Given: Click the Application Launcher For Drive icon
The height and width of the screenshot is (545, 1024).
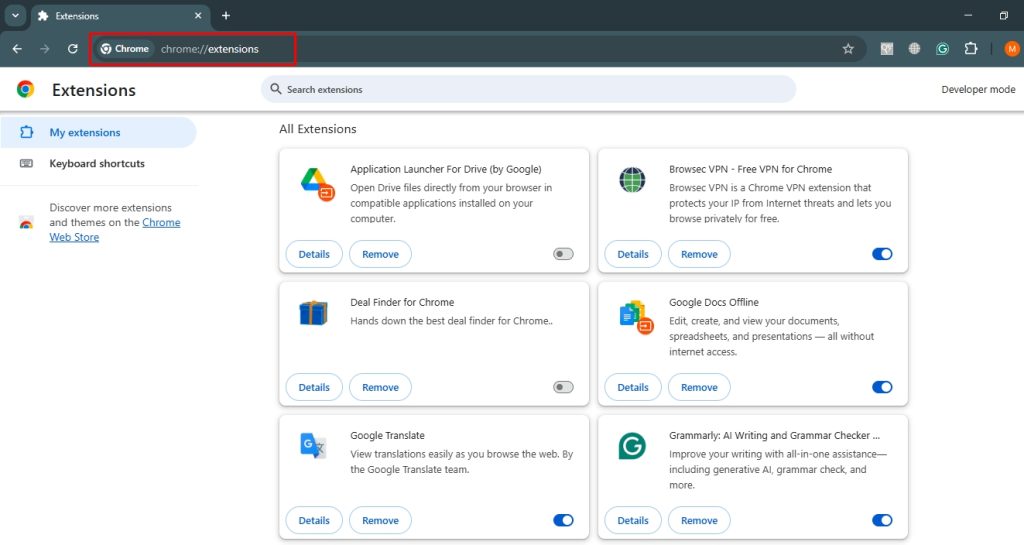Looking at the screenshot, I should (x=317, y=184).
